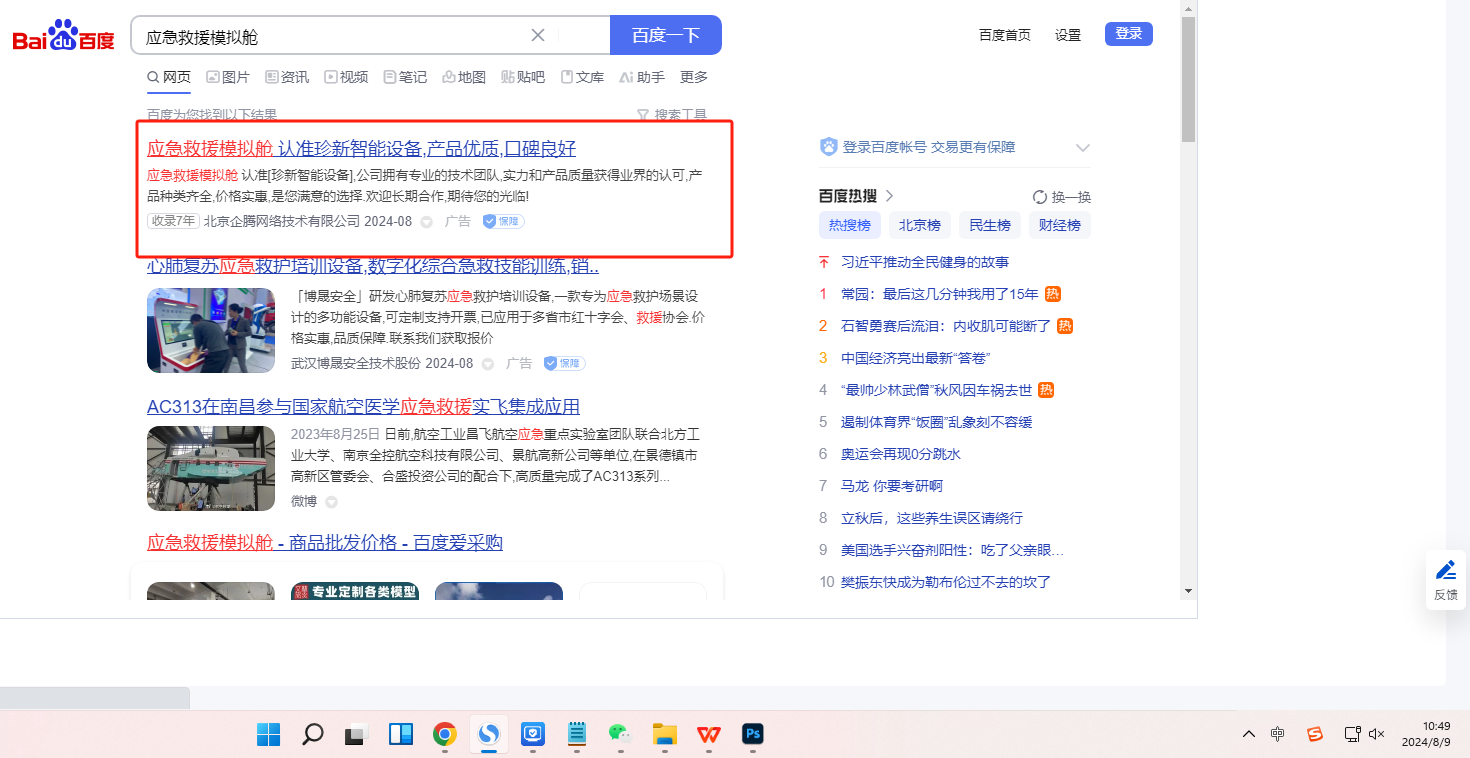Click the 收录7年 badge
This screenshot has height=758, width=1470.
tap(173, 221)
